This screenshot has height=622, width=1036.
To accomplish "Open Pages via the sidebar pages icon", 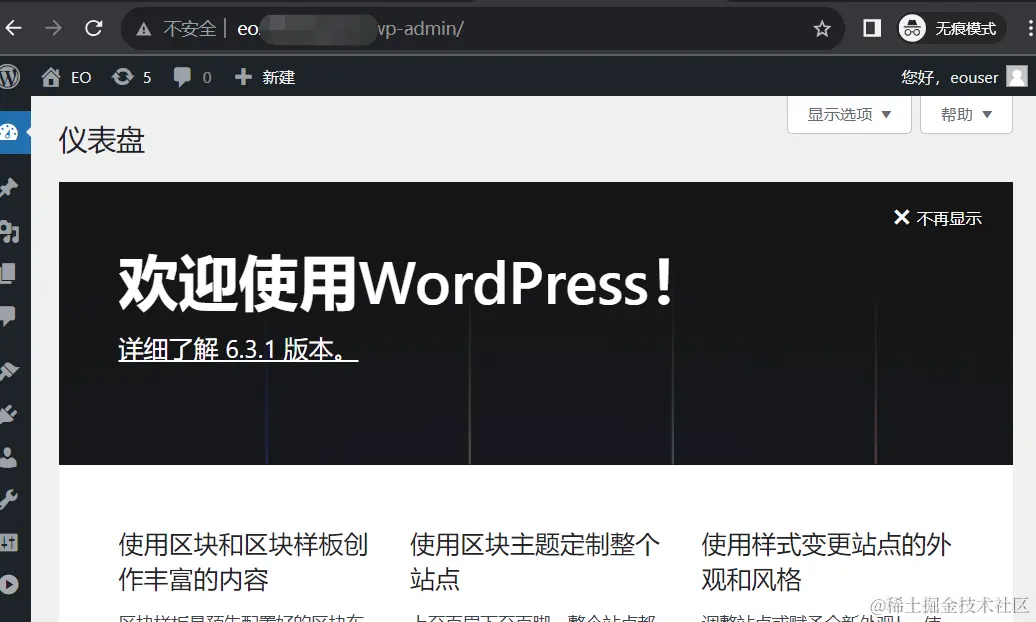I will 9,273.
